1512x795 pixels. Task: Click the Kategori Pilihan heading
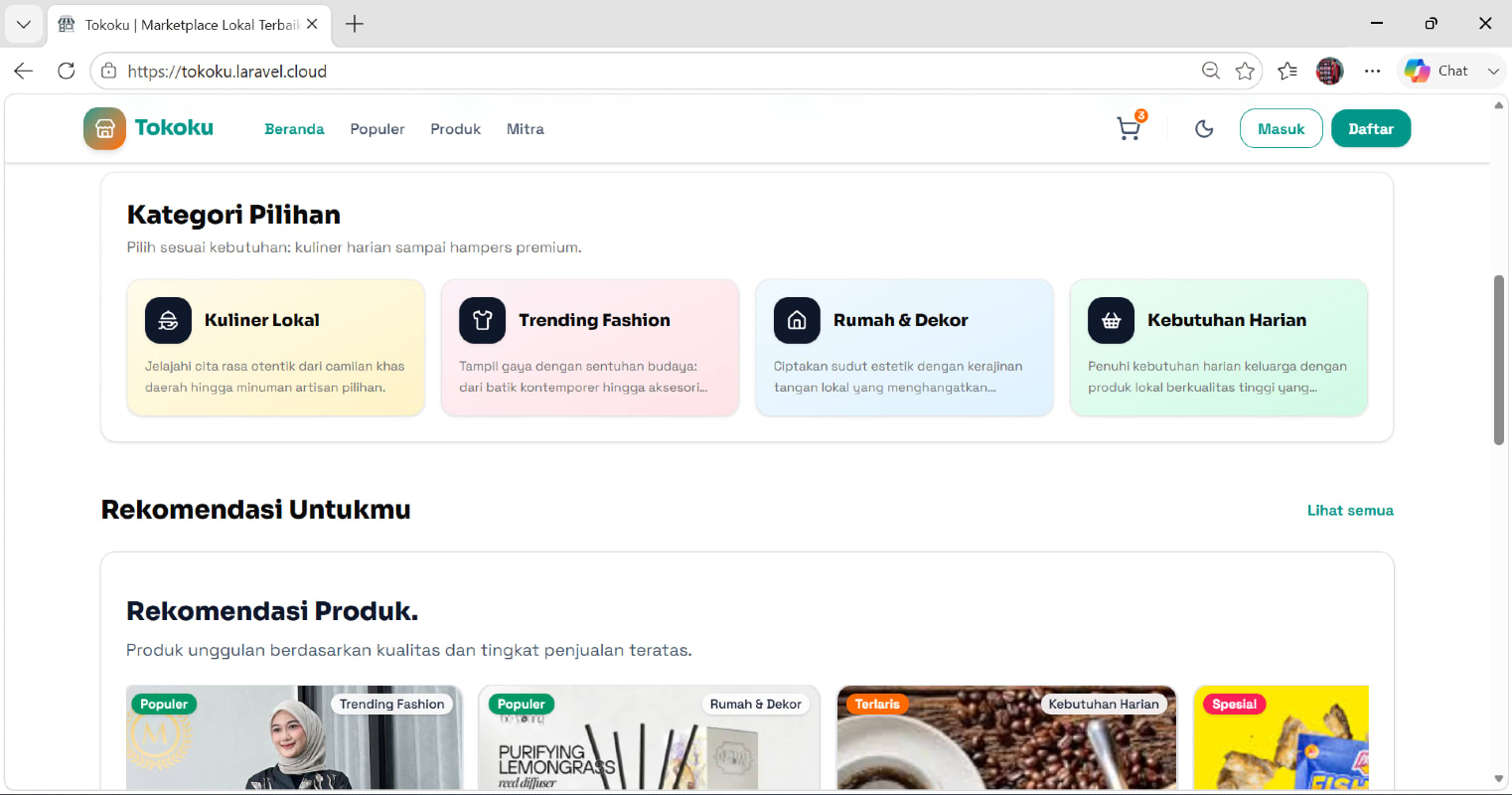pos(233,215)
